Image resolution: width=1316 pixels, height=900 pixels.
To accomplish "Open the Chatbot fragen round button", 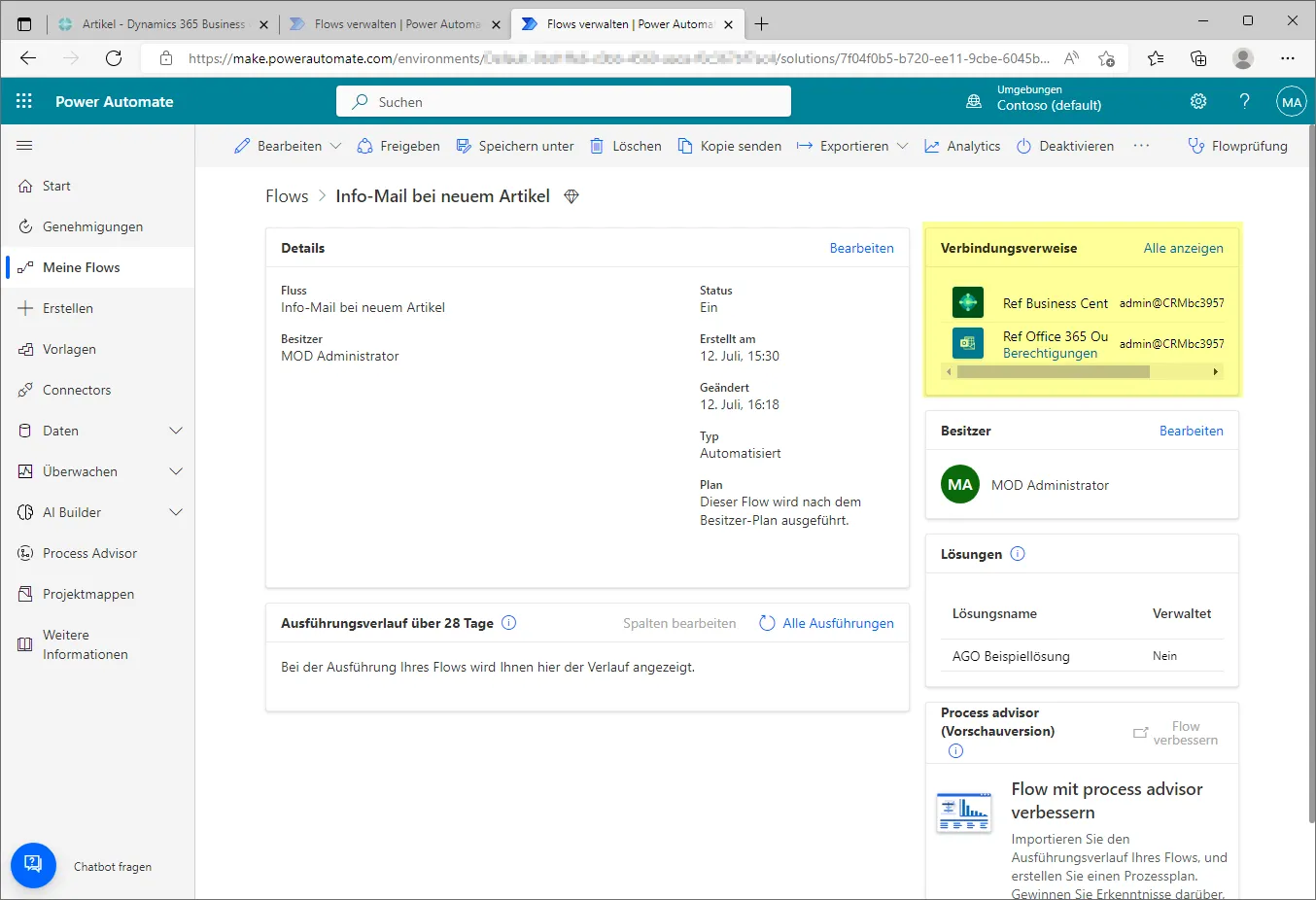I will (x=33, y=865).
